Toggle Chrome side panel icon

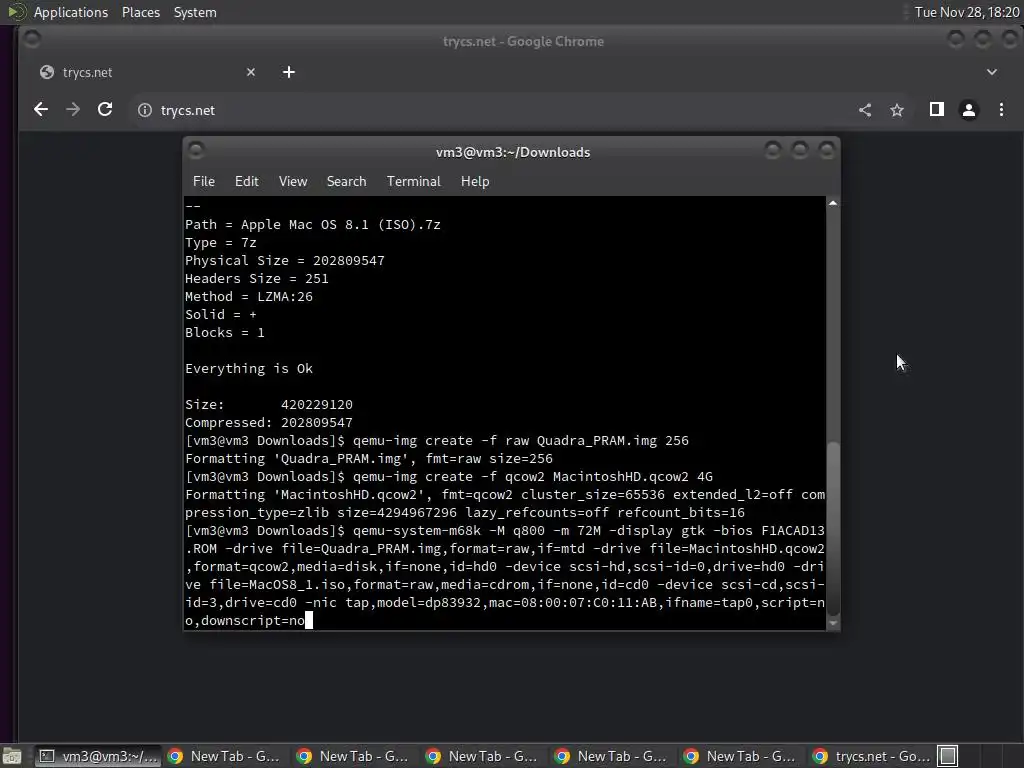click(x=936, y=110)
